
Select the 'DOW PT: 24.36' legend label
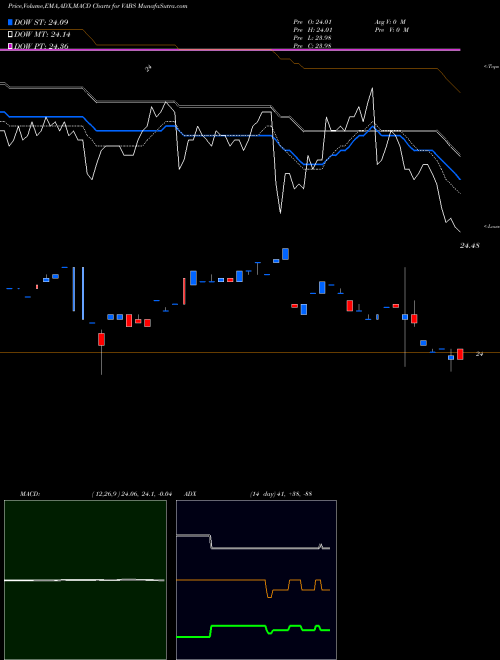point(41,46)
